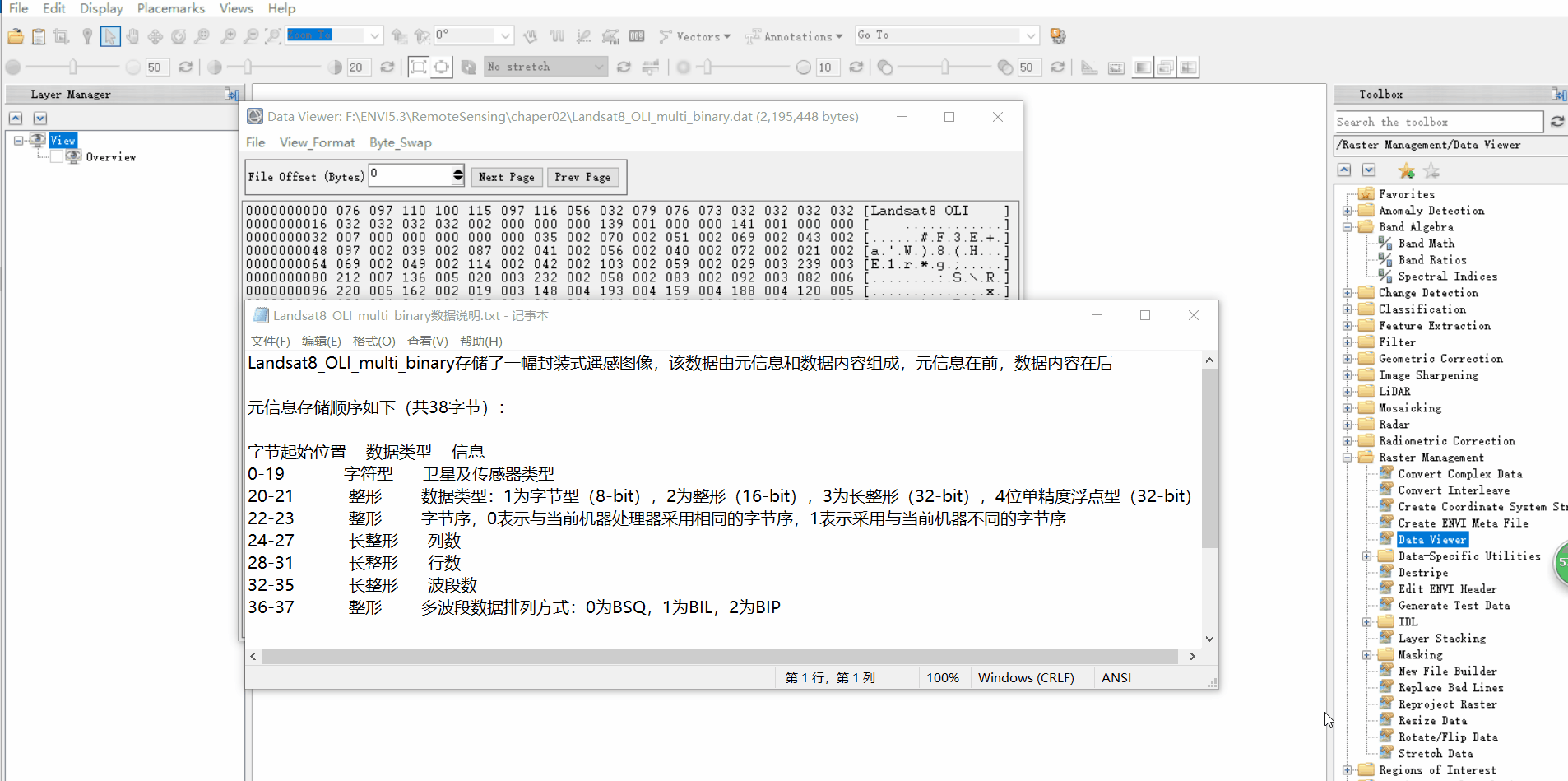Click the File Offset input field

[410, 175]
